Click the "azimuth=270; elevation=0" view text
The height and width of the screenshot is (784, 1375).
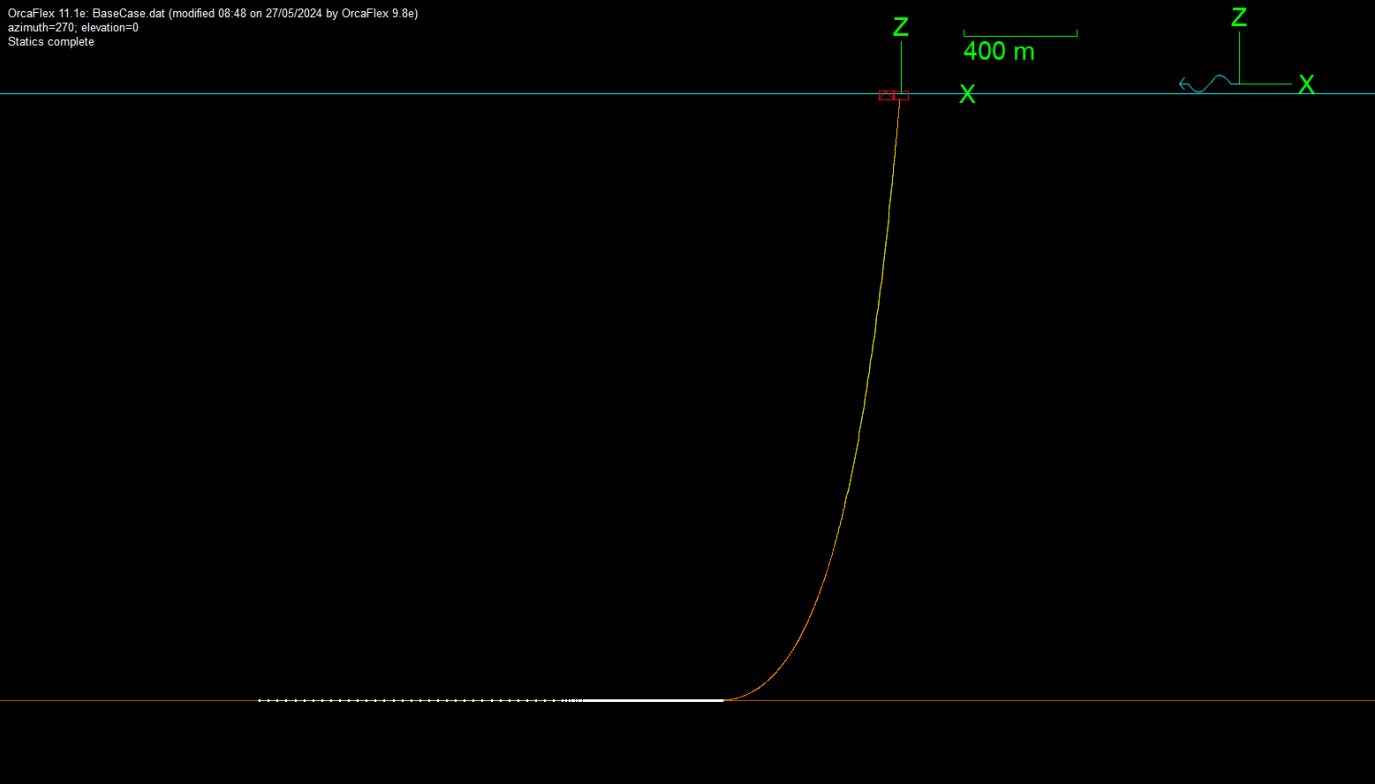coord(73,28)
